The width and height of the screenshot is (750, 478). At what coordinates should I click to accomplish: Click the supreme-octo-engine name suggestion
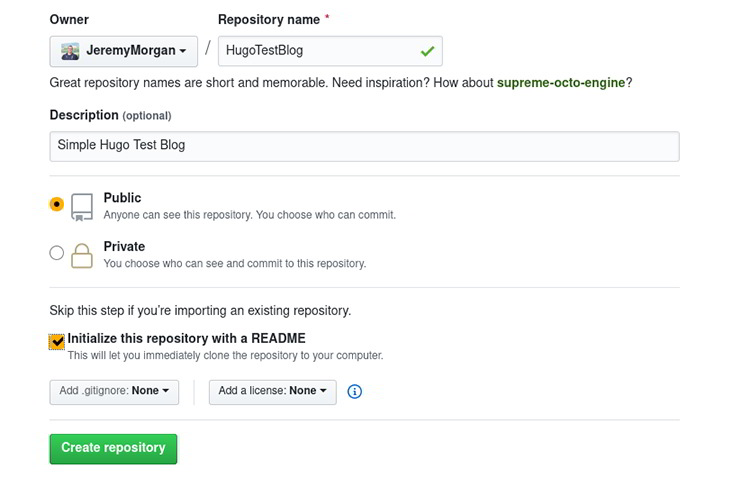coord(564,82)
